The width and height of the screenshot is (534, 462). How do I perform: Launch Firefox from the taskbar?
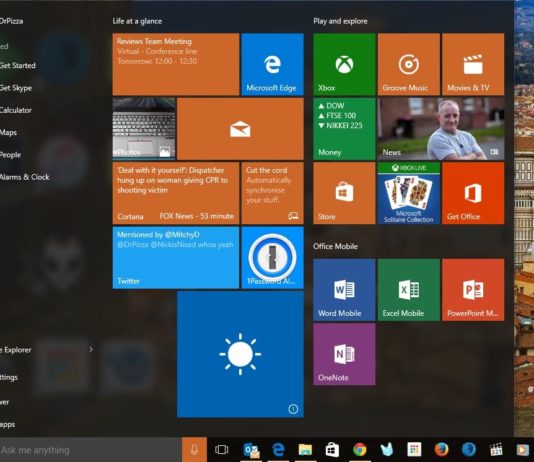(441, 449)
